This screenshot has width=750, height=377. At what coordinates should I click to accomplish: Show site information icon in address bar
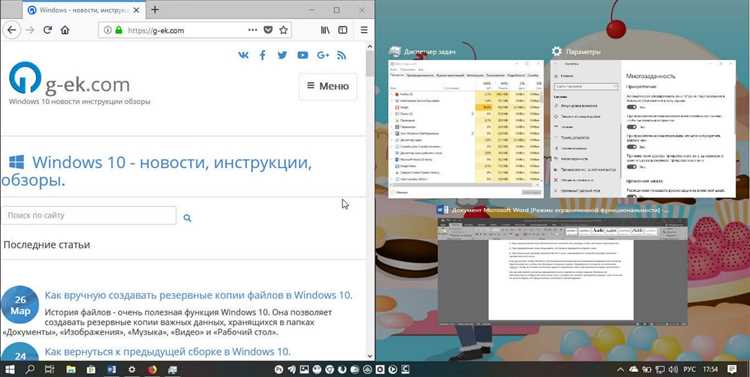(108, 30)
